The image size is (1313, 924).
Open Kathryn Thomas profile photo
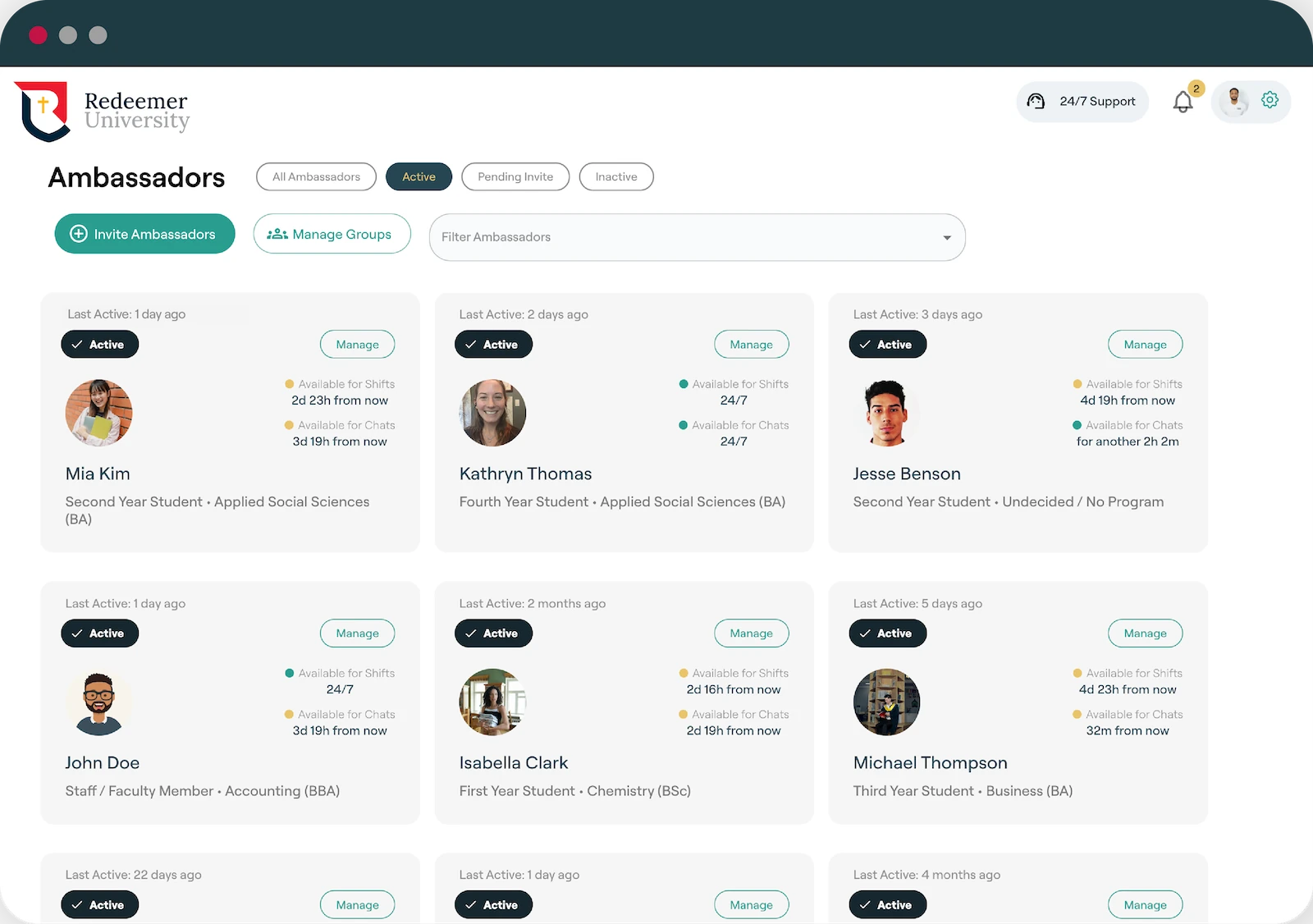pyautogui.click(x=492, y=413)
